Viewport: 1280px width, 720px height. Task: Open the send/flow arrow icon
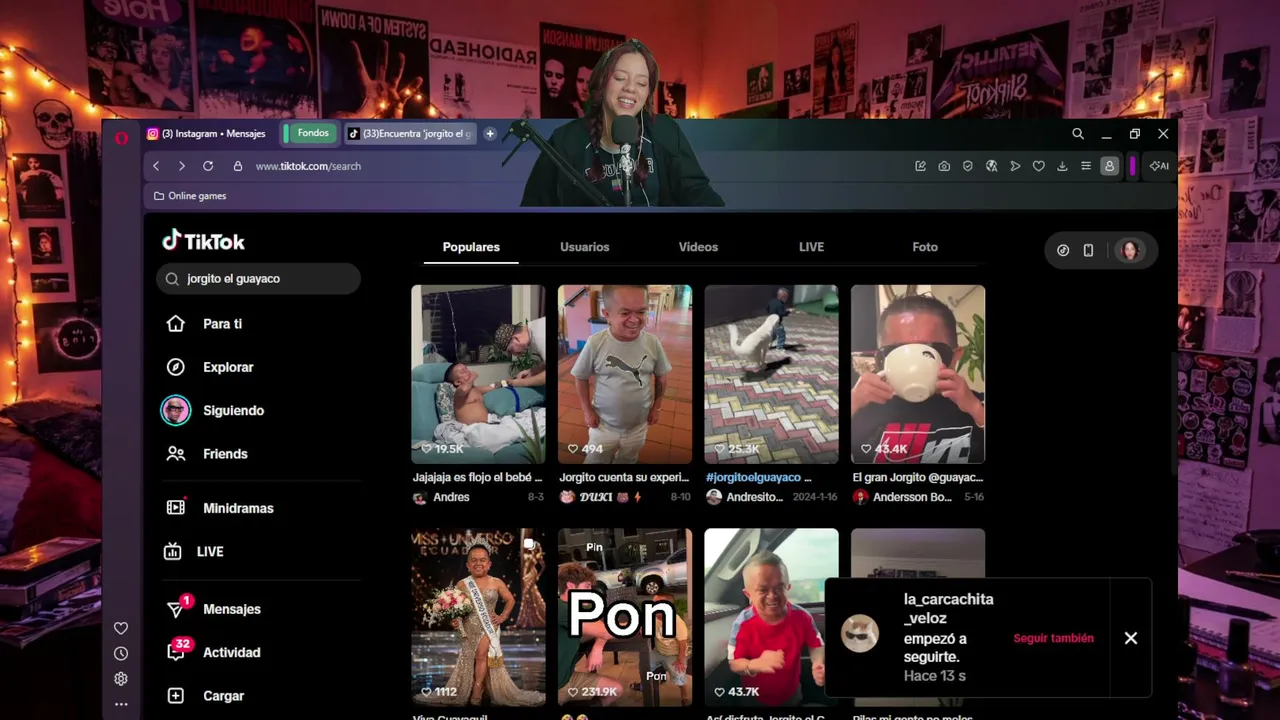1015,166
